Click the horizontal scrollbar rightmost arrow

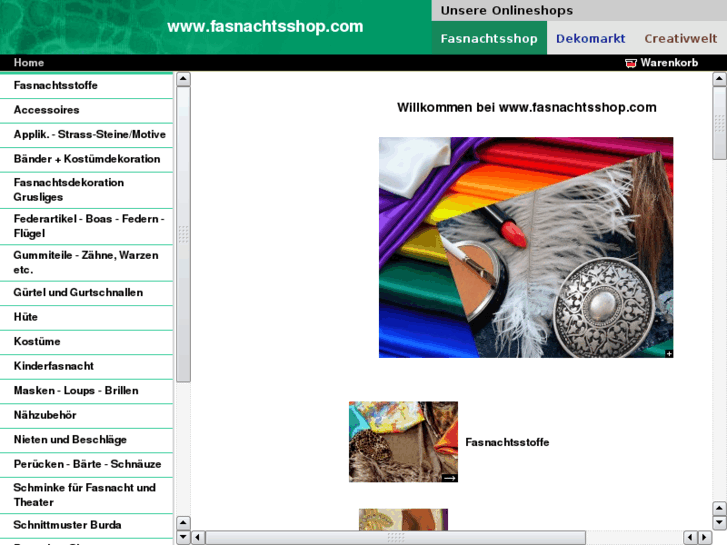click(x=705, y=538)
